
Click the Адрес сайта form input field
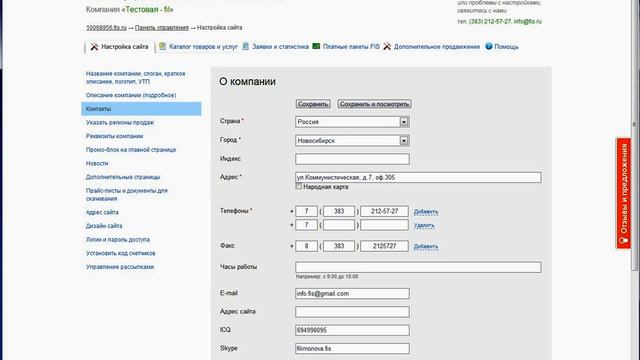352,312
